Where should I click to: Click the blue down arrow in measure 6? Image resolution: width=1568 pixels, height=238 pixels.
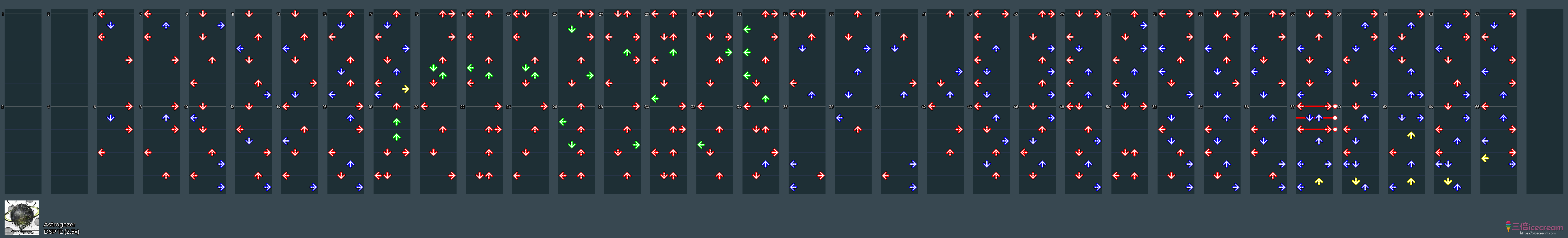coord(111,118)
